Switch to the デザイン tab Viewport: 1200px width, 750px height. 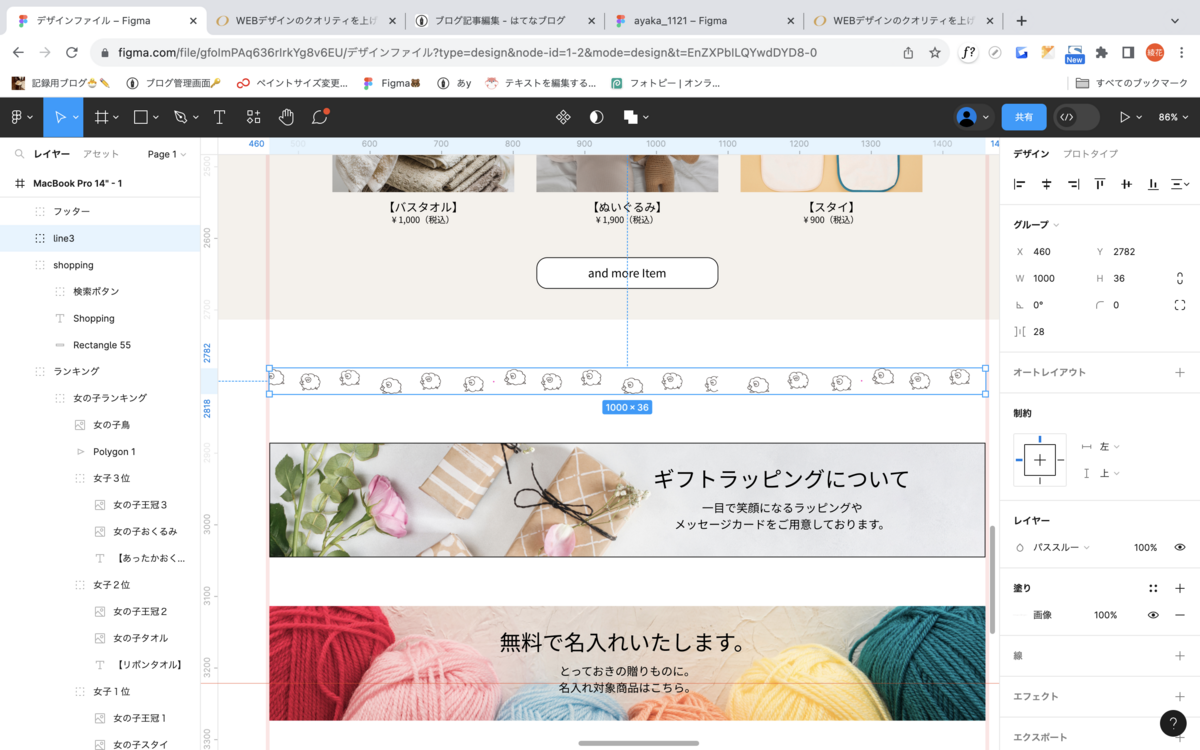click(1031, 154)
